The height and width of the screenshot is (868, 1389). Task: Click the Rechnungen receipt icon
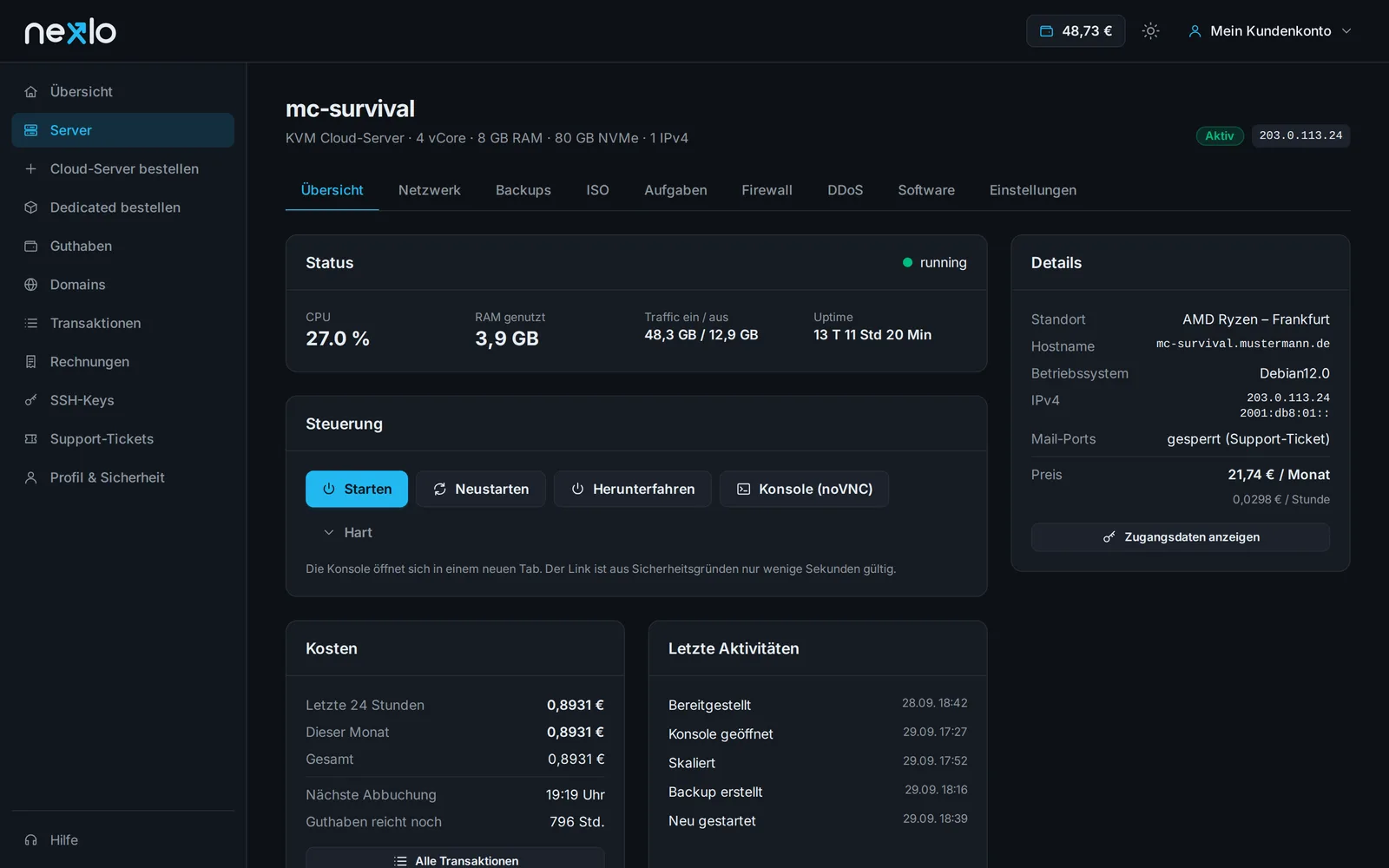point(31,362)
